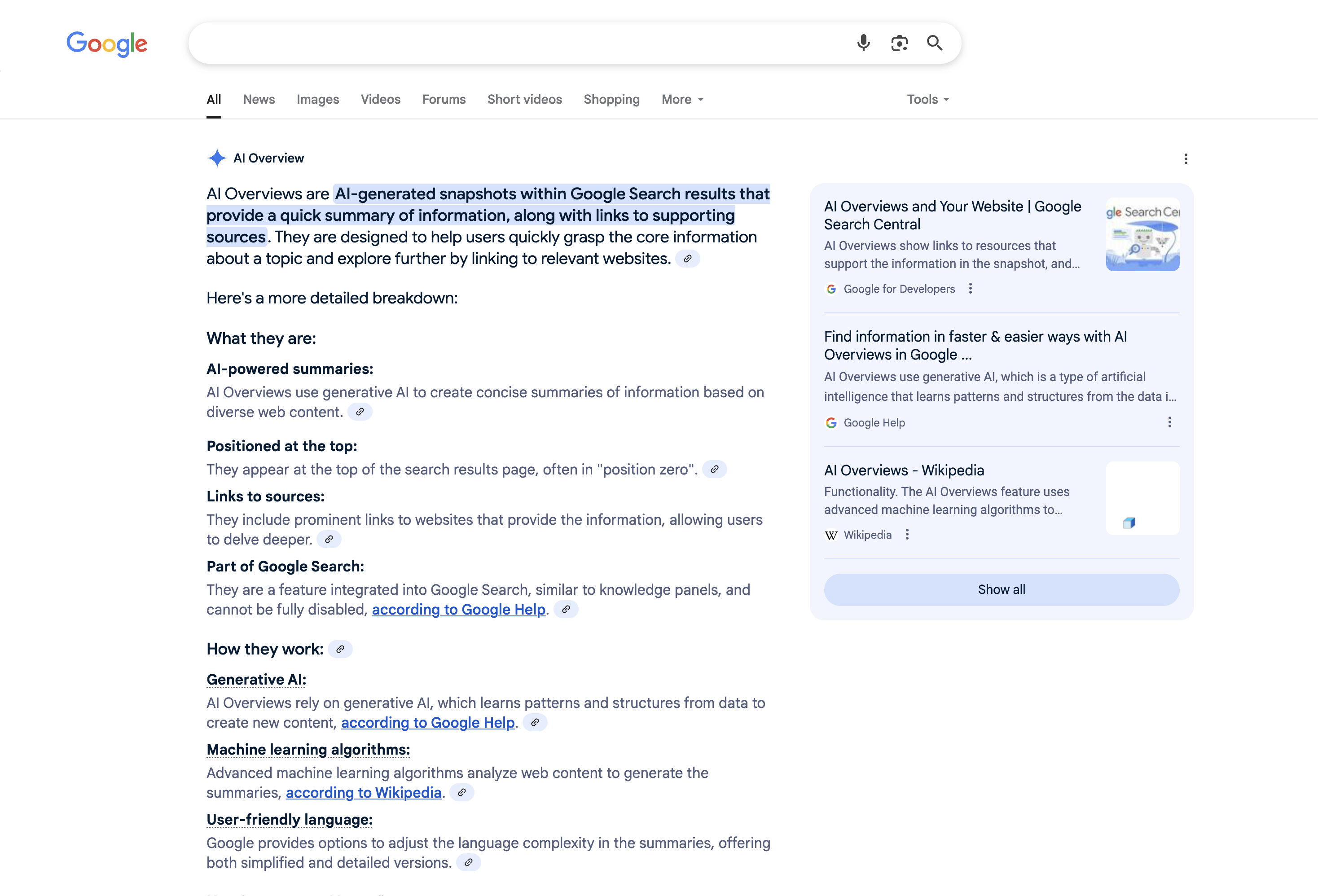Switch to the Images tab
Viewport: 1318px width, 896px height.
(317, 99)
